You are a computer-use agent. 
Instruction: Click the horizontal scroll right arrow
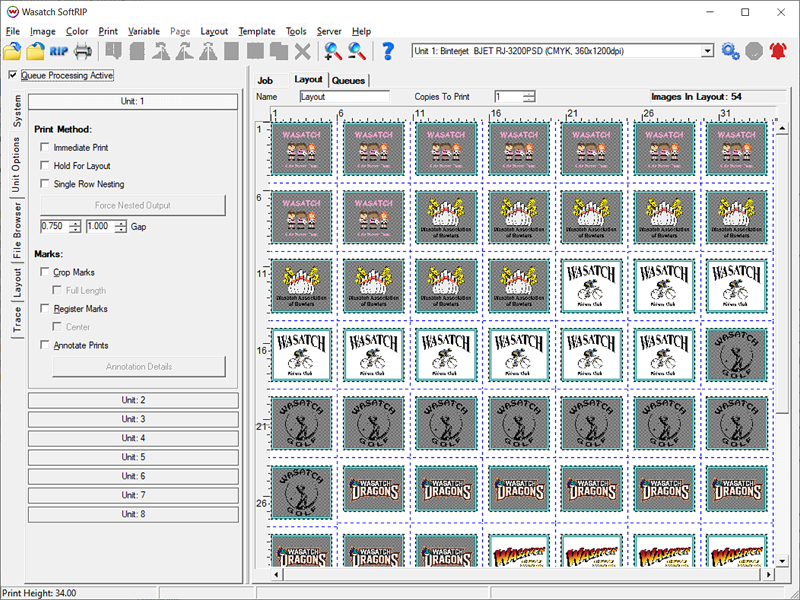[769, 574]
